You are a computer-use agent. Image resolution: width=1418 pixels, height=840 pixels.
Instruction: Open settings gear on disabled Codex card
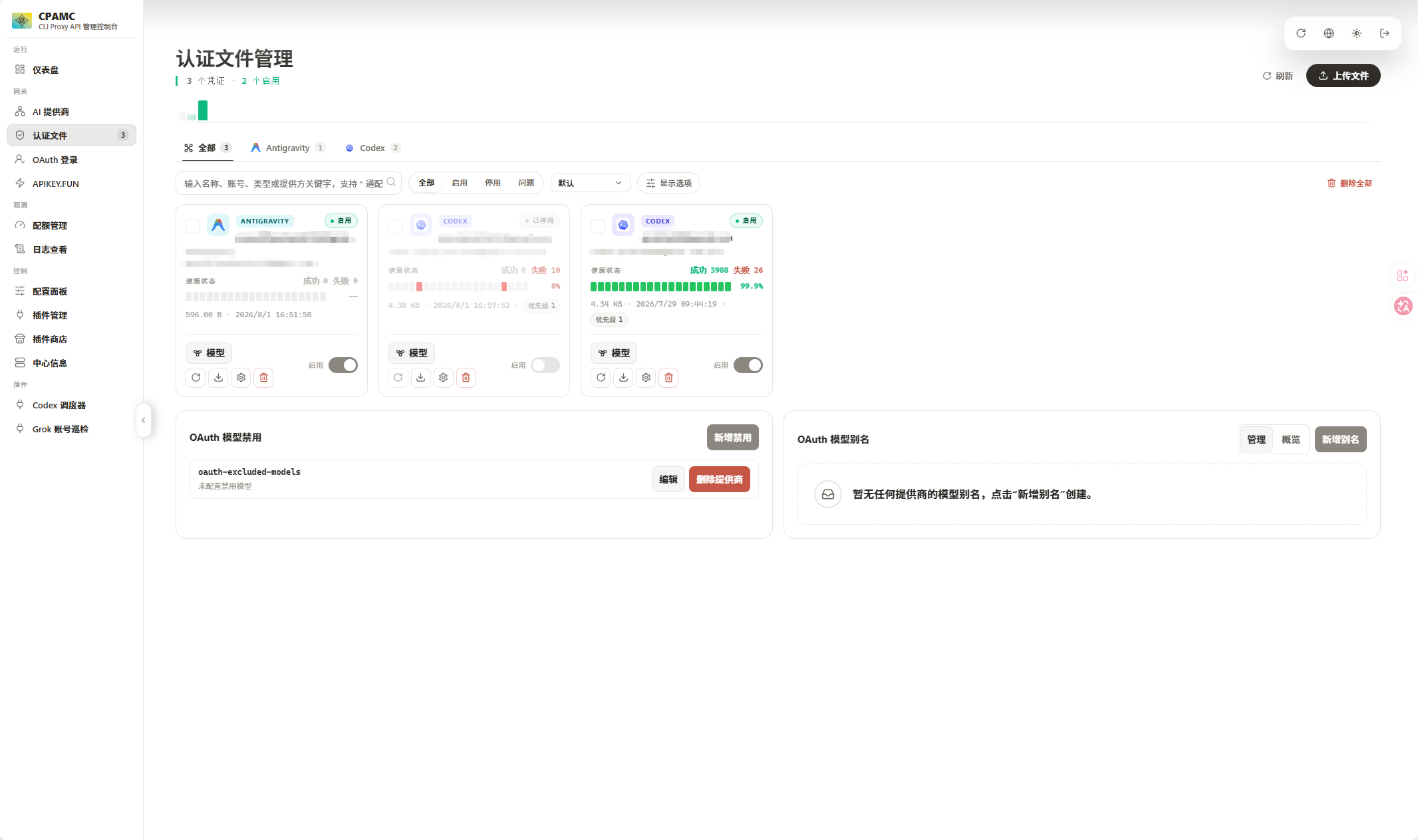pos(444,378)
